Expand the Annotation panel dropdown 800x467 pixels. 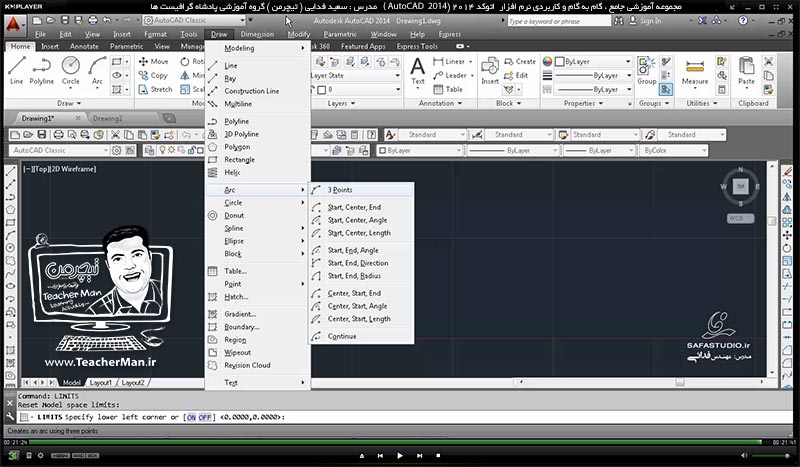(x=440, y=103)
